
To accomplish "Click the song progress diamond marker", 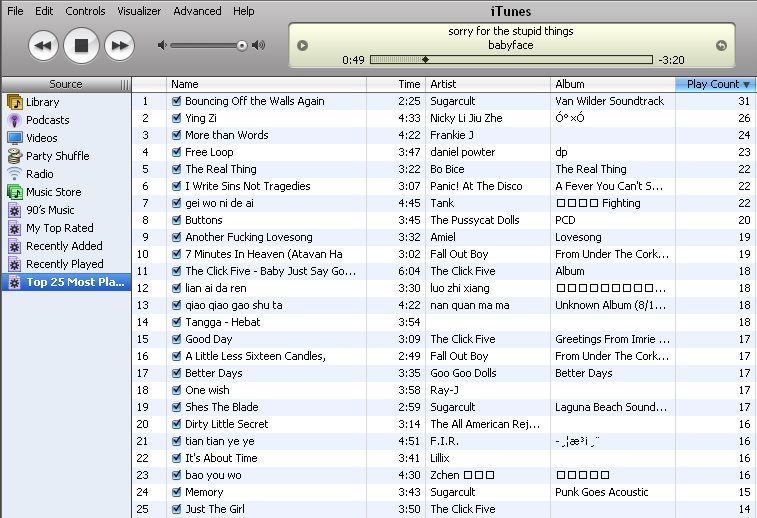I will pyautogui.click(x=425, y=60).
